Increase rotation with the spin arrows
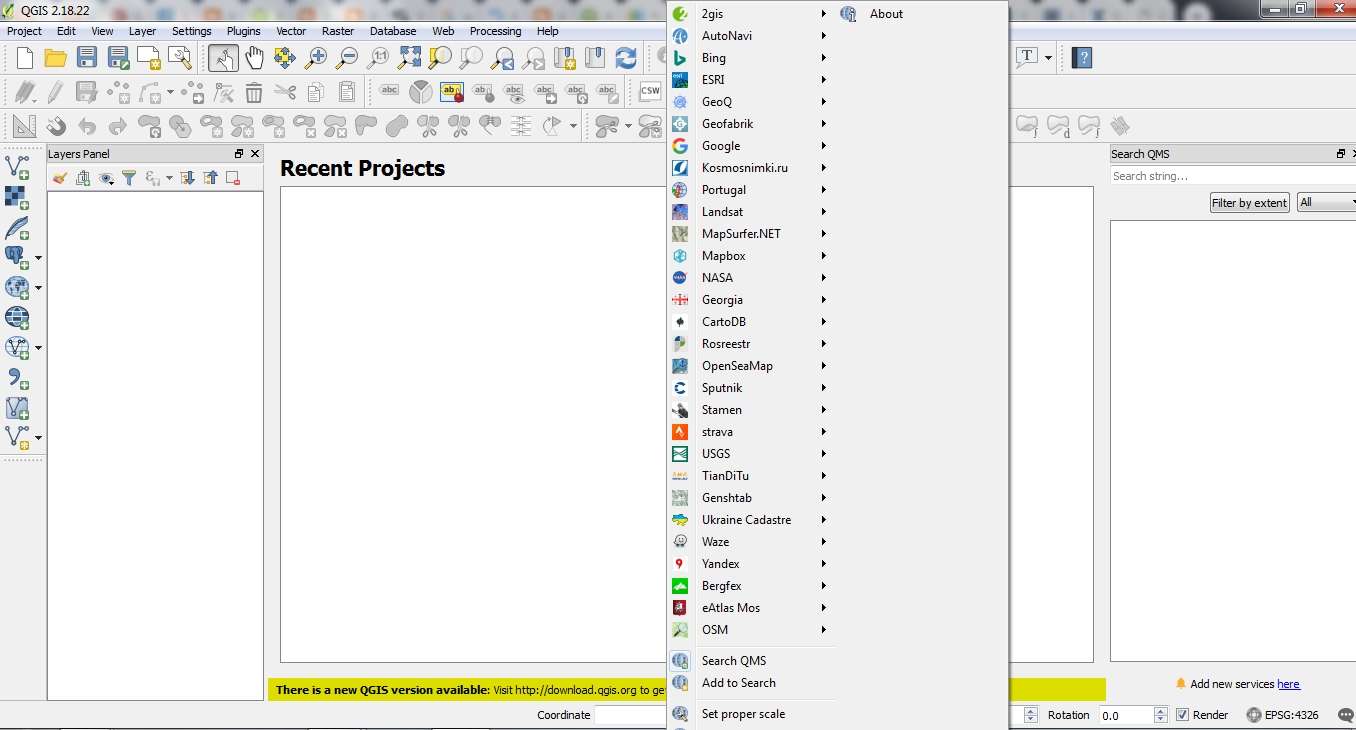 tap(1160, 711)
